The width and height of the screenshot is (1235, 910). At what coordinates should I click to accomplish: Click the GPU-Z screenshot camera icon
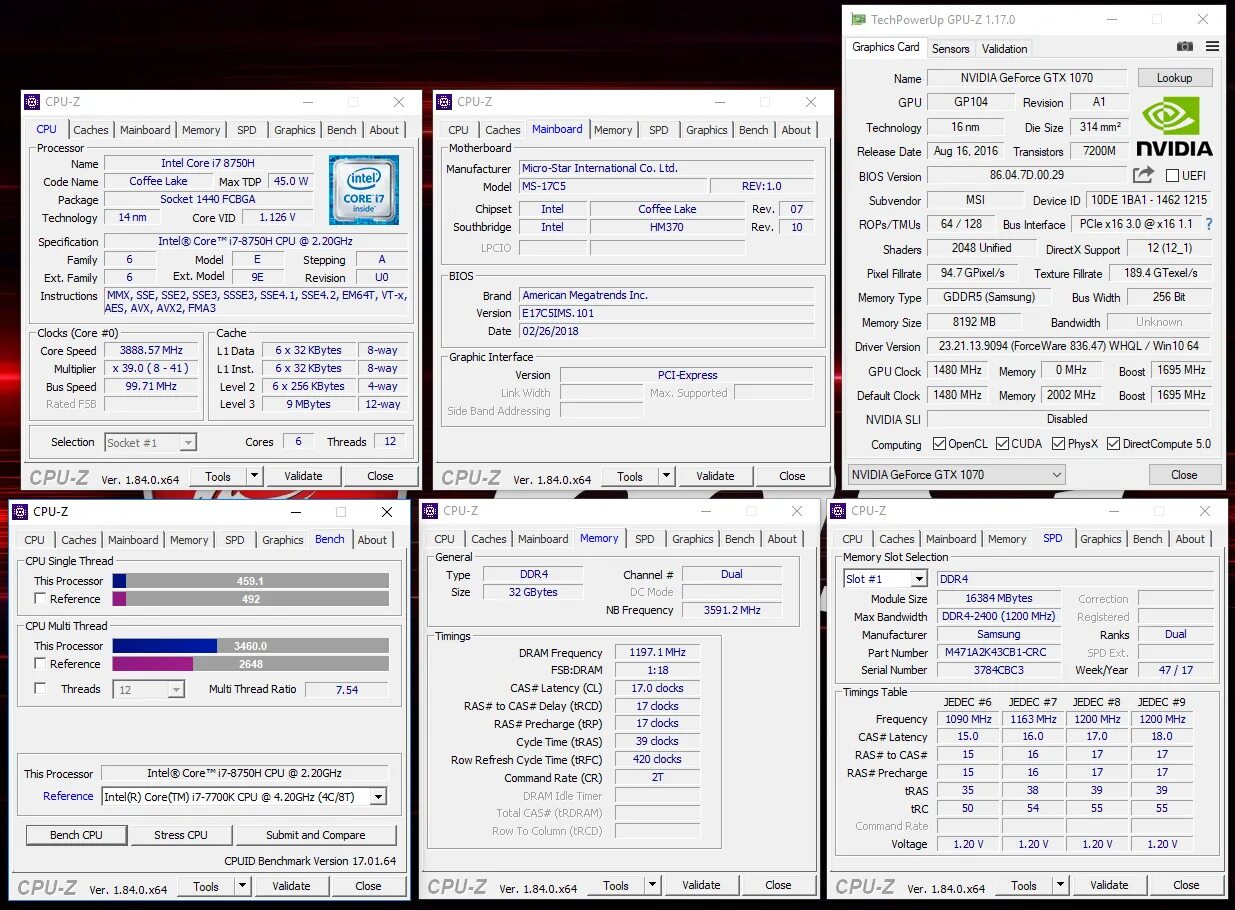click(1185, 47)
